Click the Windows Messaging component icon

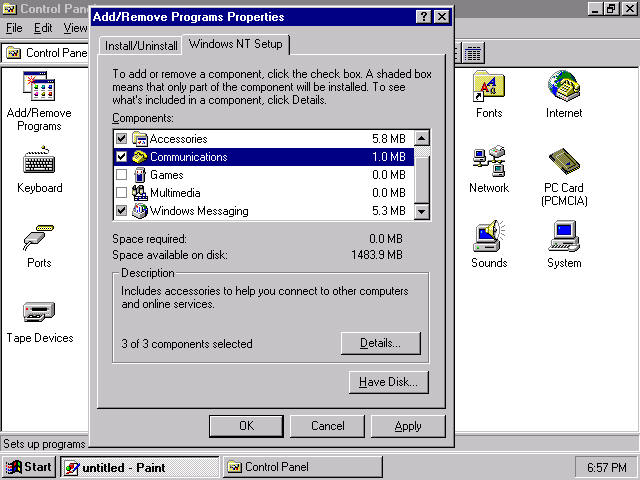[x=140, y=211]
